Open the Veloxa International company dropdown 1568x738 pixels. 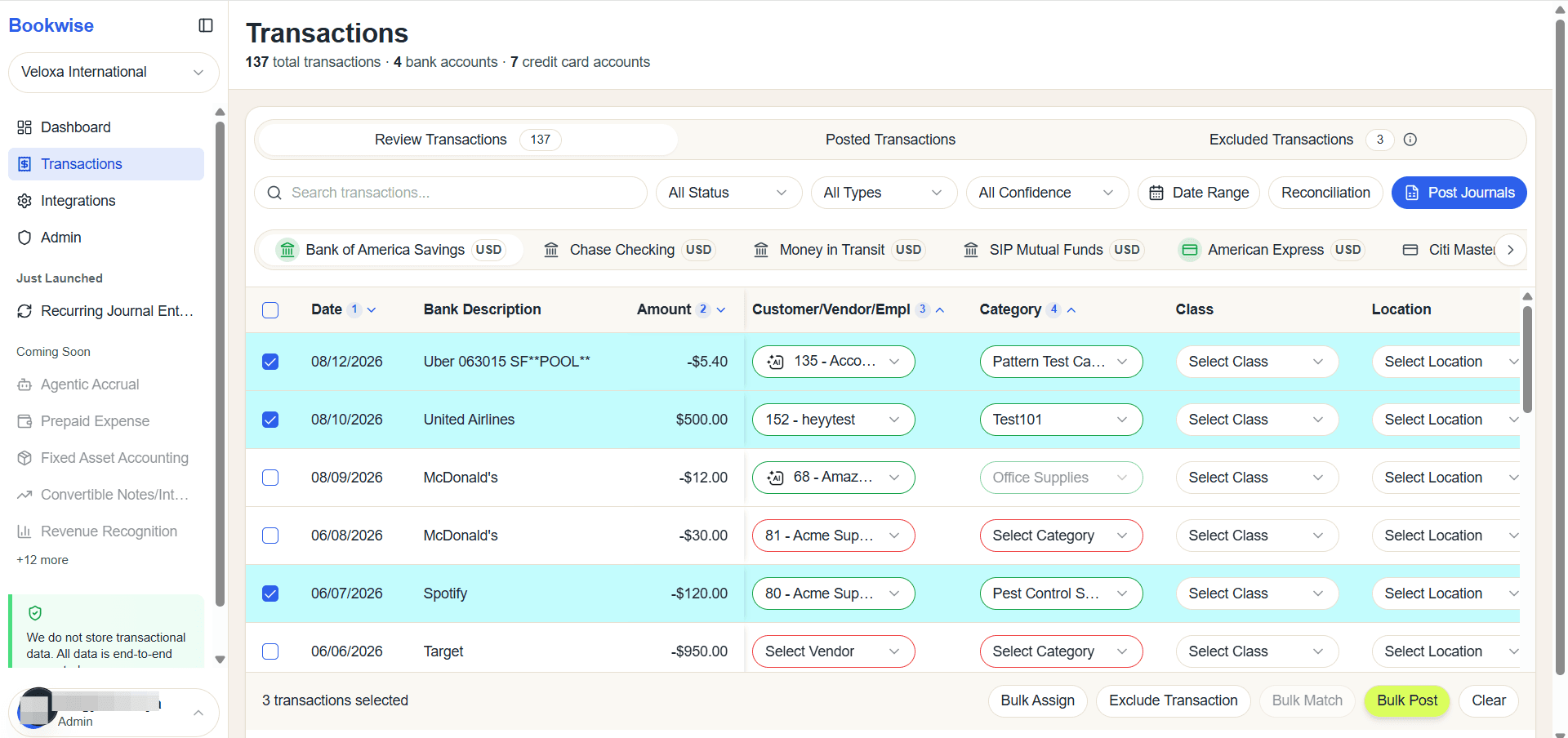[114, 73]
